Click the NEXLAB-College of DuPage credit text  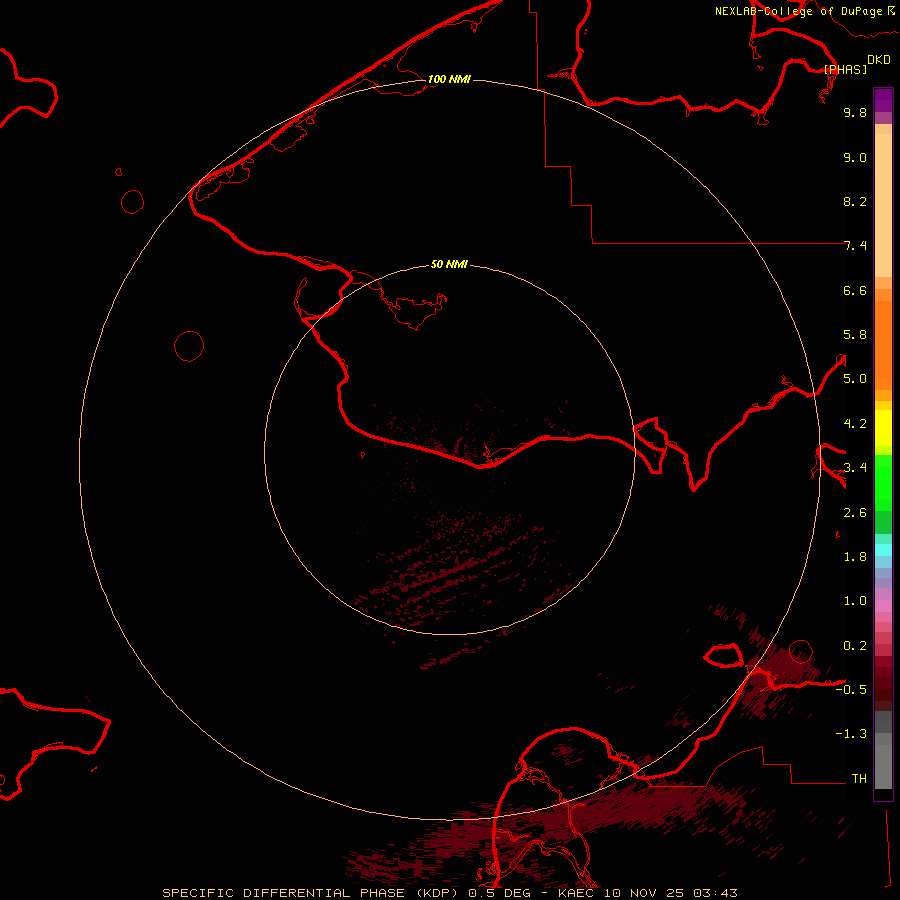798,11
